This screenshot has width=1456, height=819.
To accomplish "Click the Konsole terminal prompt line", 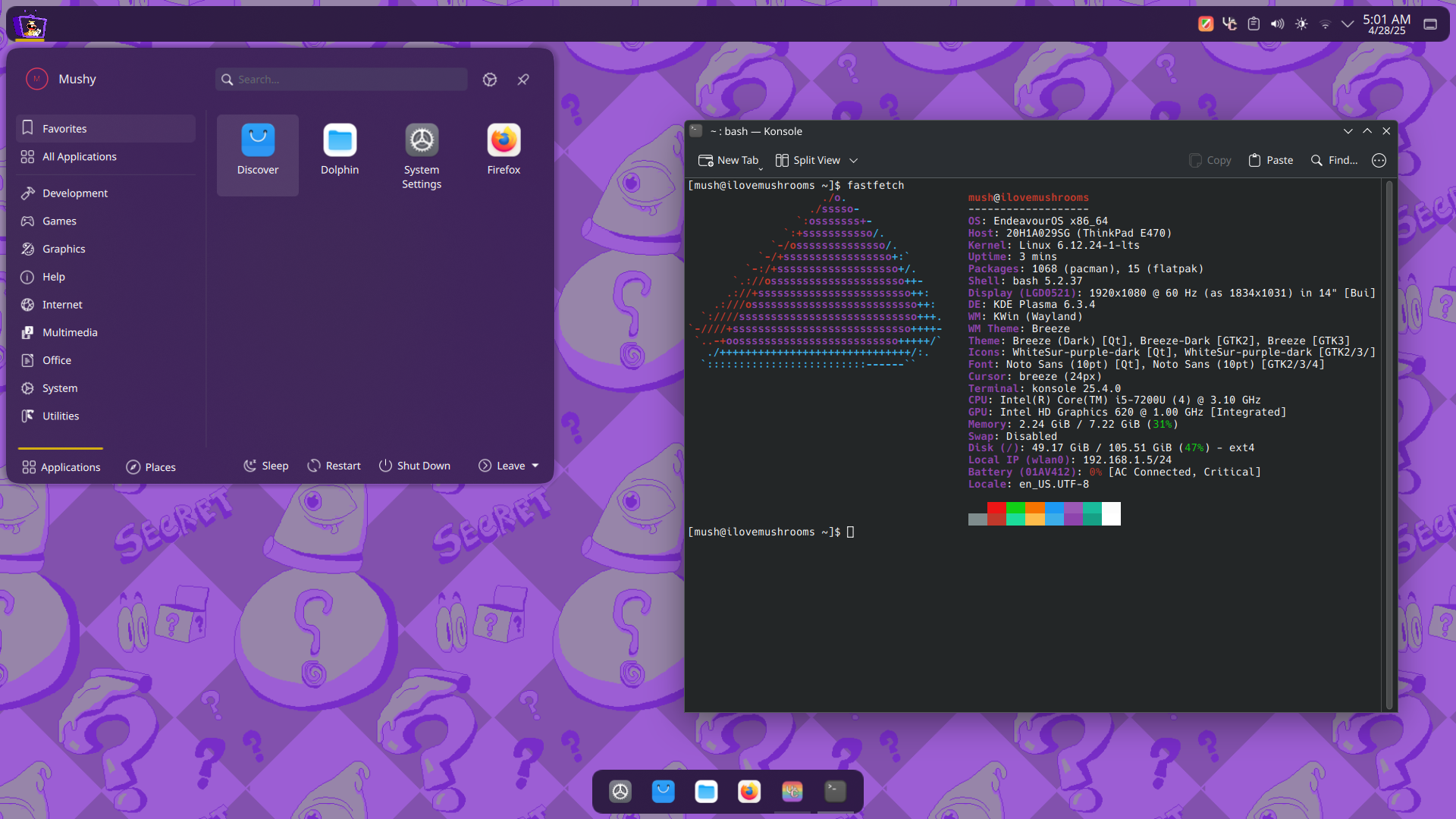I will click(771, 532).
